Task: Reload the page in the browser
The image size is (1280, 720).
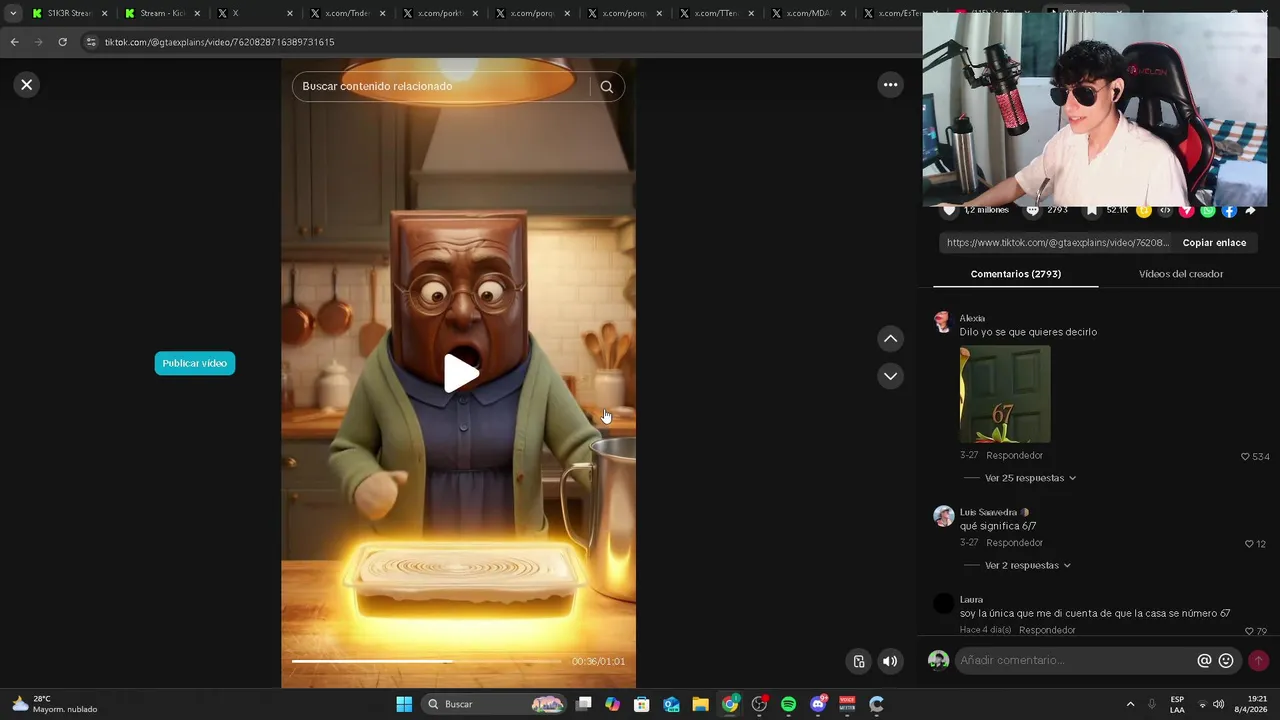Action: click(62, 42)
